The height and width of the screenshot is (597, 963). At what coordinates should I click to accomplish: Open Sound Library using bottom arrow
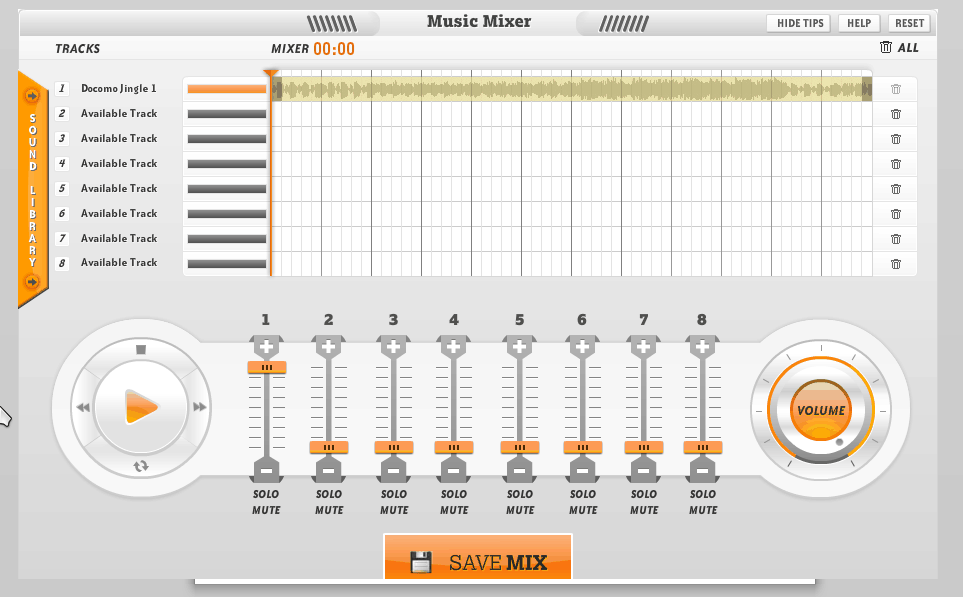[32, 282]
